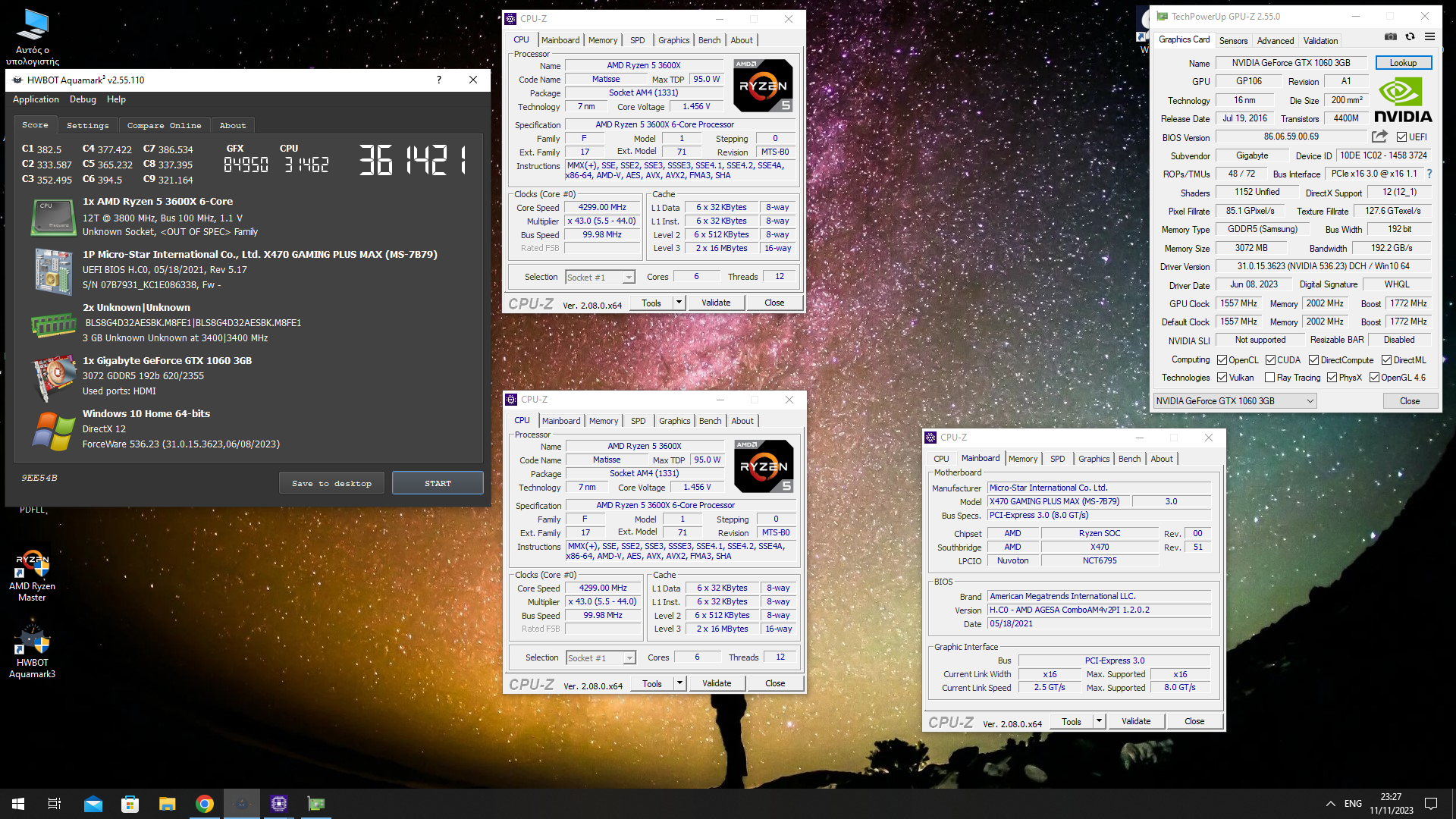Open Memory tab in upper CPU-Z window
Image resolution: width=1456 pixels, height=819 pixels.
coord(603,40)
